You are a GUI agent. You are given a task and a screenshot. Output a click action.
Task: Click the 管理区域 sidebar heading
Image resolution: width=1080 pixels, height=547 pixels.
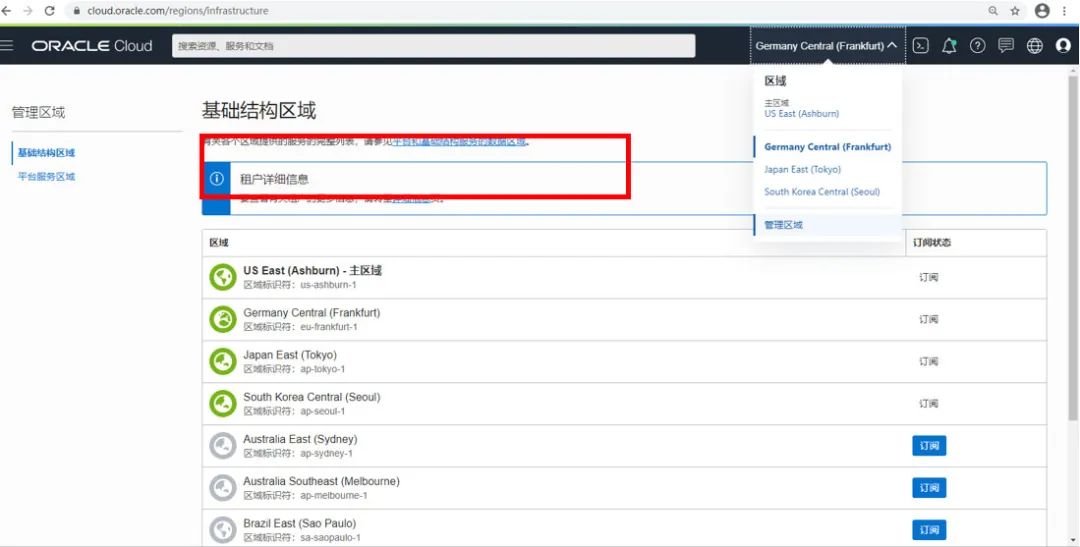click(39, 112)
